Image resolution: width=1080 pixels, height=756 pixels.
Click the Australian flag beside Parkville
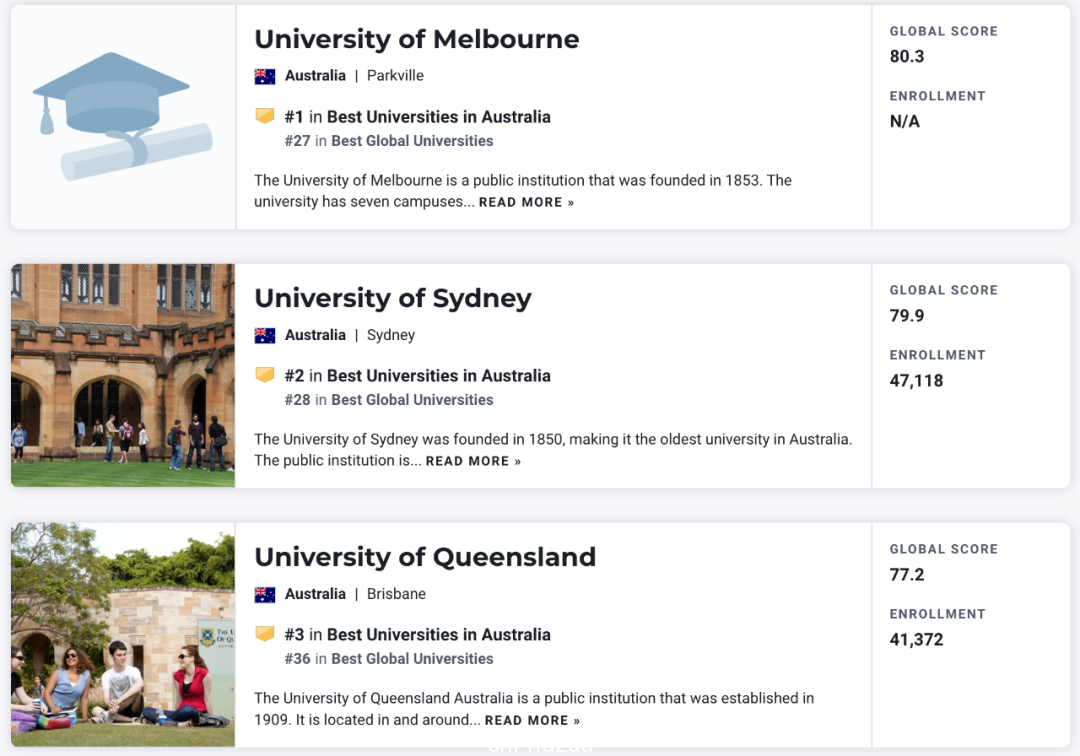[264, 76]
